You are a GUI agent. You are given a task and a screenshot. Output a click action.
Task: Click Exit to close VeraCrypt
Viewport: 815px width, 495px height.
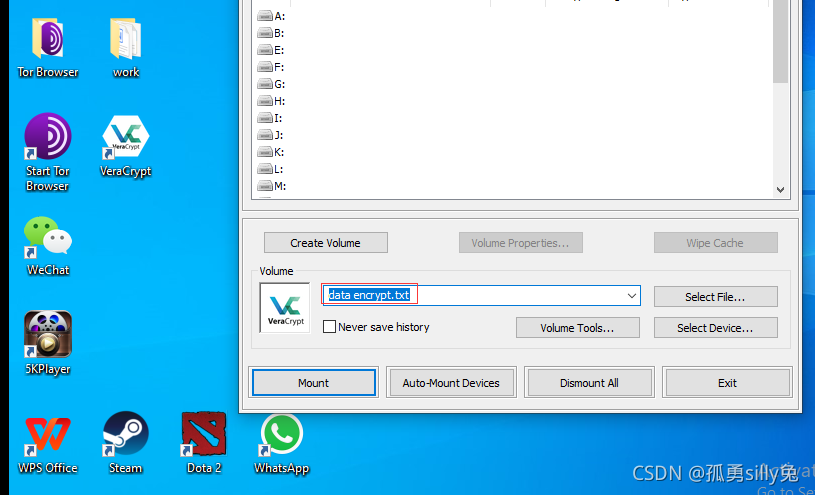(x=727, y=383)
